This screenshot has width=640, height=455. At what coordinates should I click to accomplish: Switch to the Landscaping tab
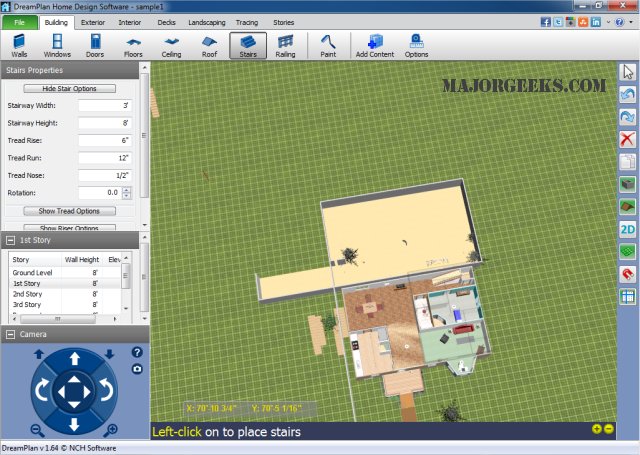tap(207, 22)
